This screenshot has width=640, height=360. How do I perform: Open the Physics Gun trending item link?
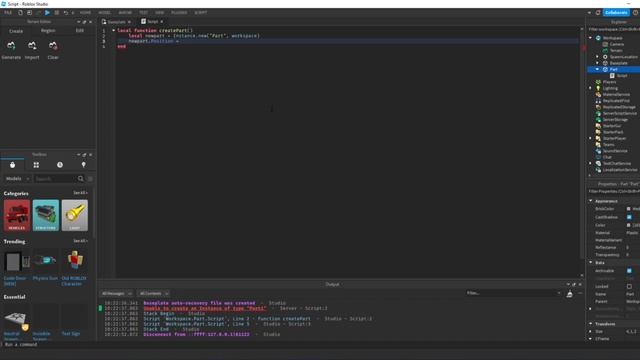45,278
